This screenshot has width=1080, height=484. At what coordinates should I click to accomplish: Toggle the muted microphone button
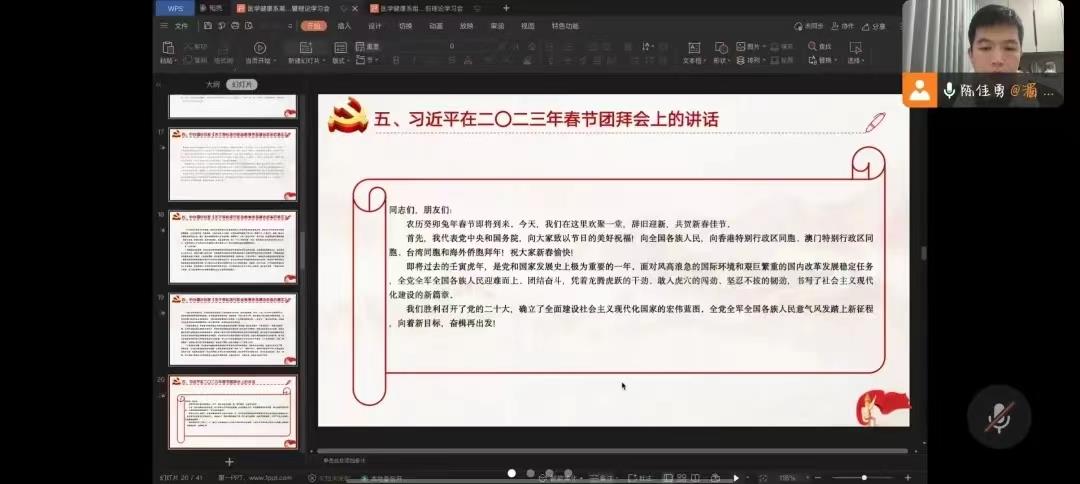click(x=998, y=416)
